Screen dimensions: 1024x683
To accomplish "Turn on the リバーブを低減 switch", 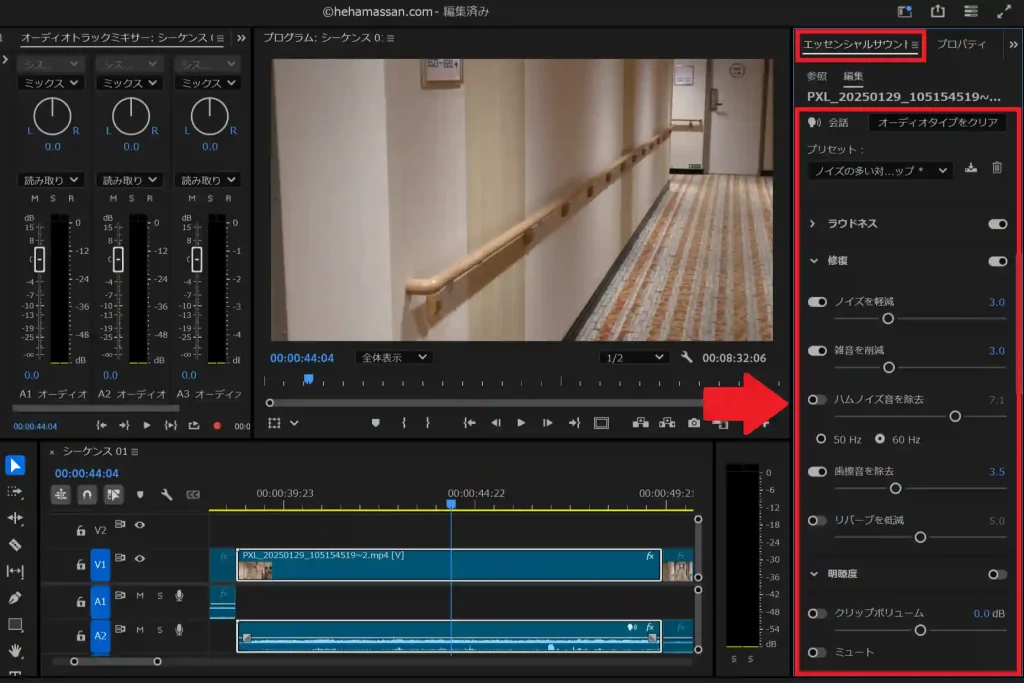I will (x=818, y=520).
